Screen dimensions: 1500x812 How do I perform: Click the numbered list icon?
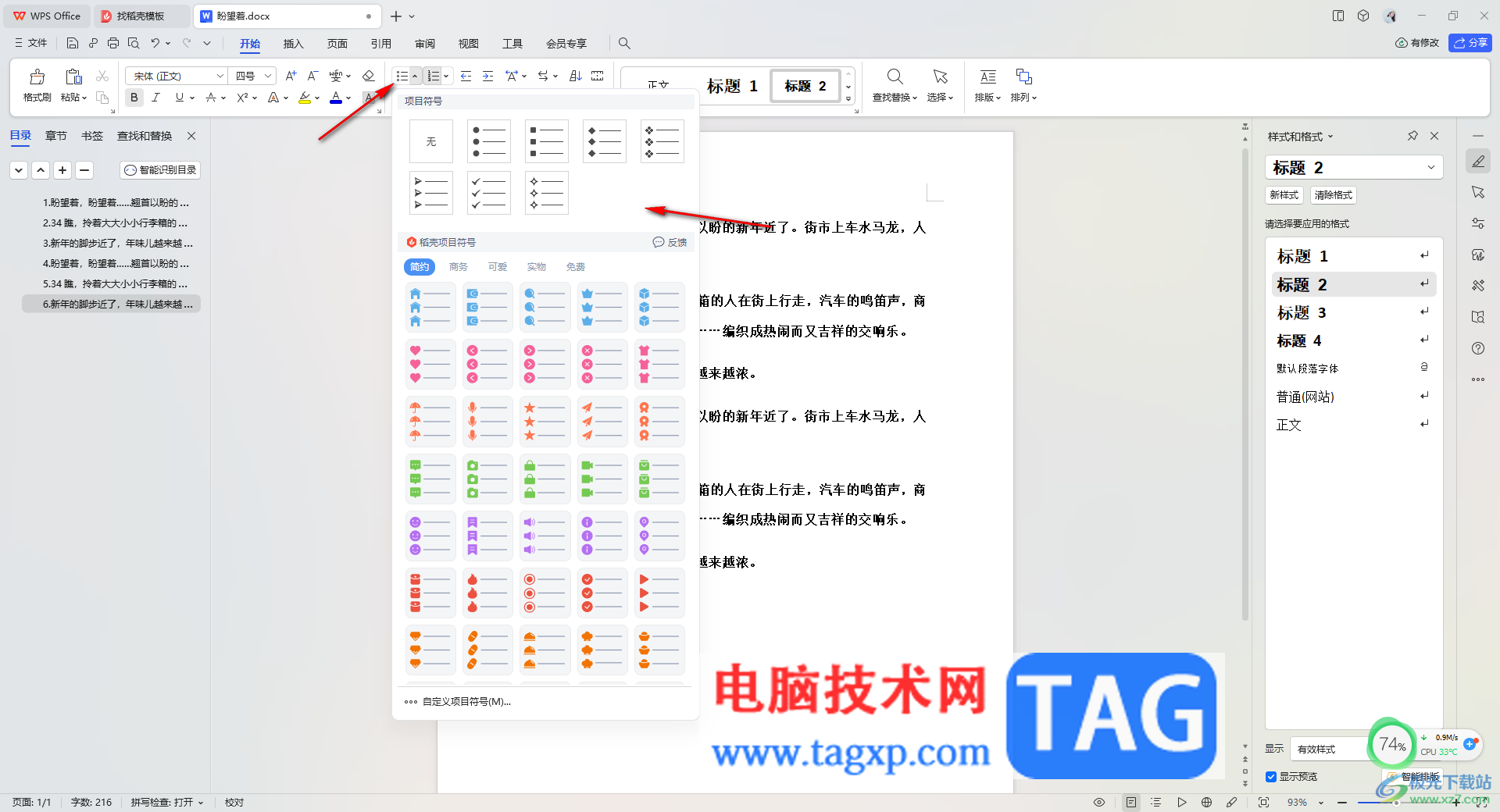434,76
